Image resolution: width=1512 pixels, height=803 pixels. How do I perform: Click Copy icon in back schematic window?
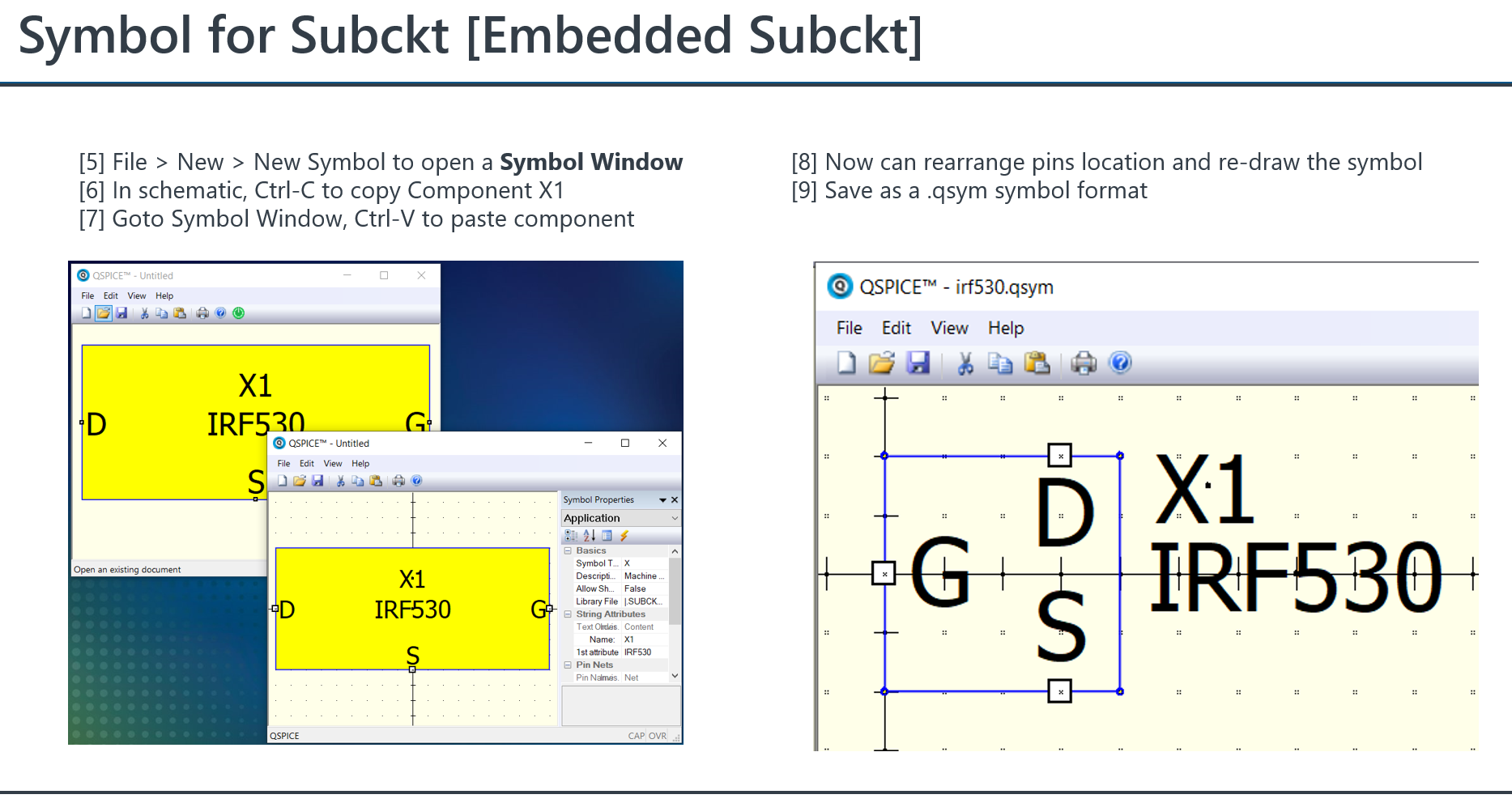click(x=162, y=313)
